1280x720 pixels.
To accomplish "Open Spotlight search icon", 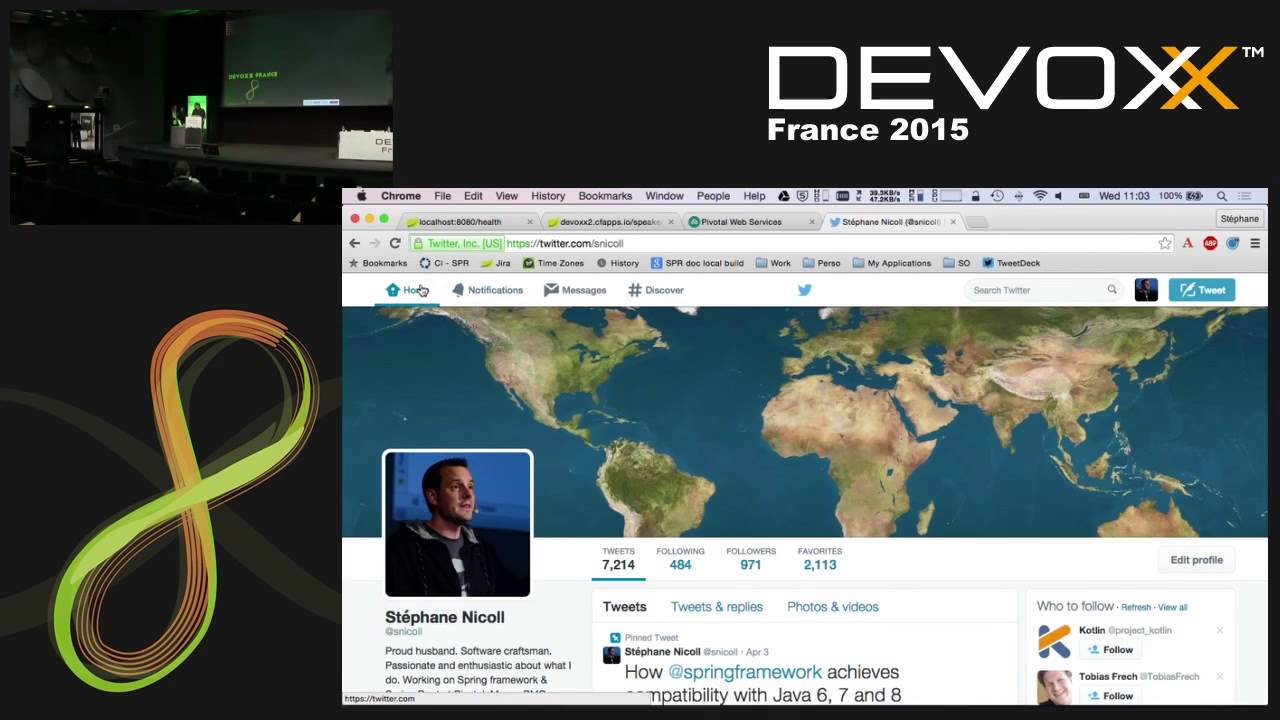I will [x=1221, y=196].
